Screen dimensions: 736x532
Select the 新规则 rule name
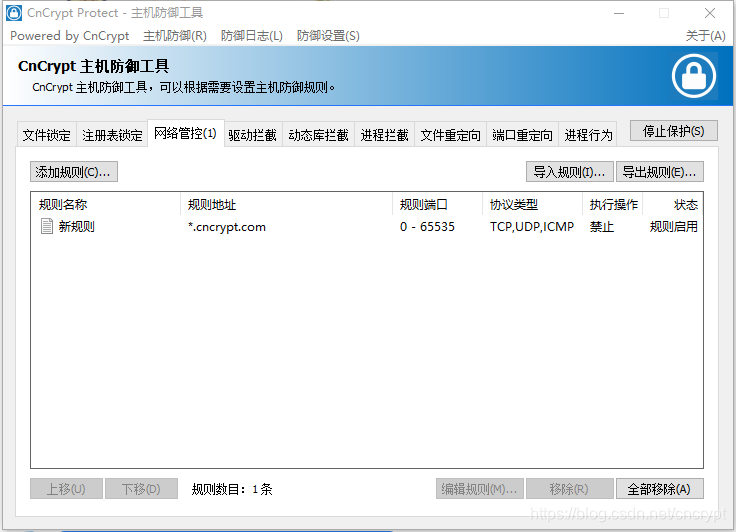click(x=77, y=227)
